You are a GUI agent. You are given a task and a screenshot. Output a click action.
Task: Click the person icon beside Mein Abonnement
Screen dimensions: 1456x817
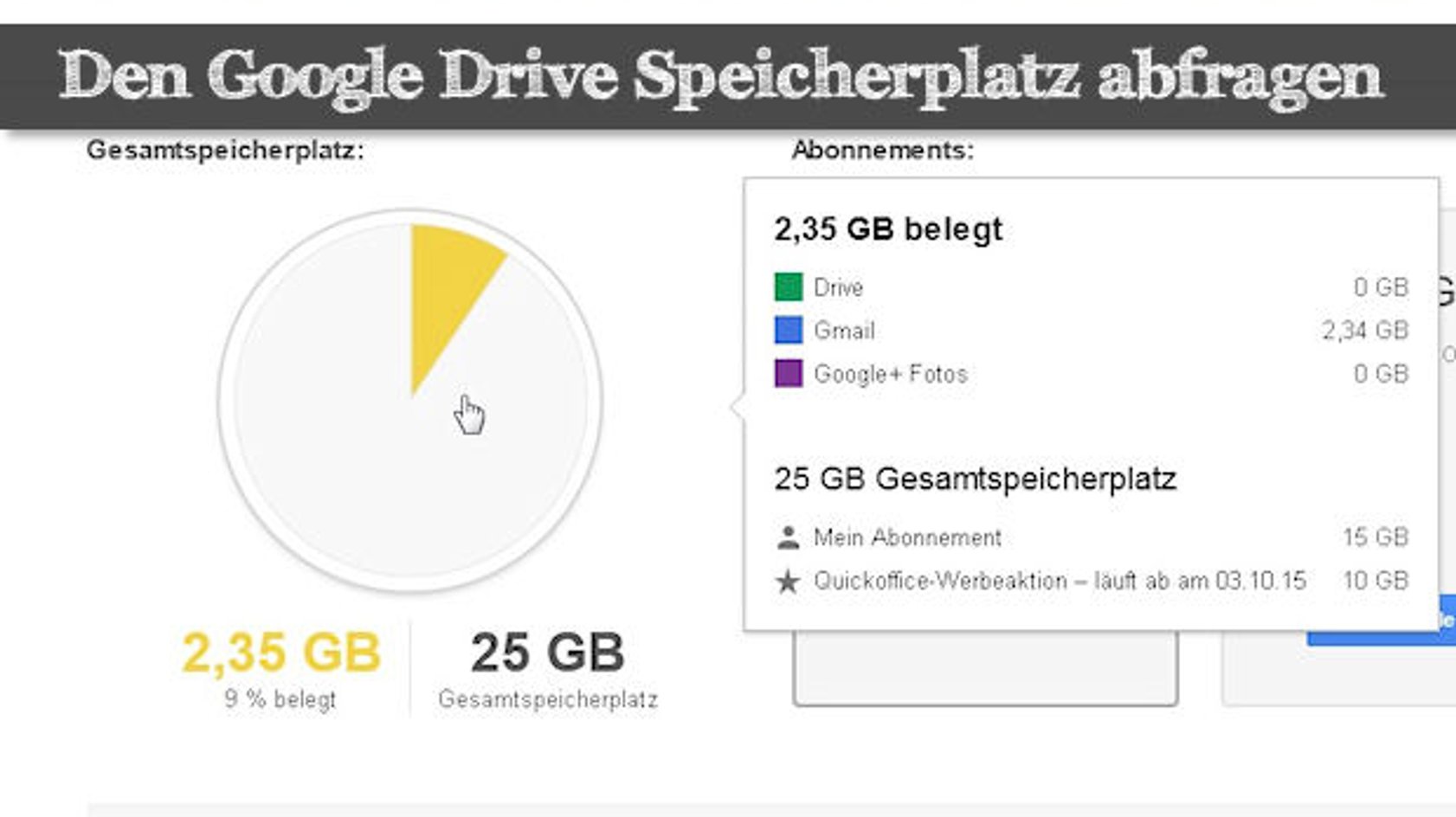(x=788, y=537)
